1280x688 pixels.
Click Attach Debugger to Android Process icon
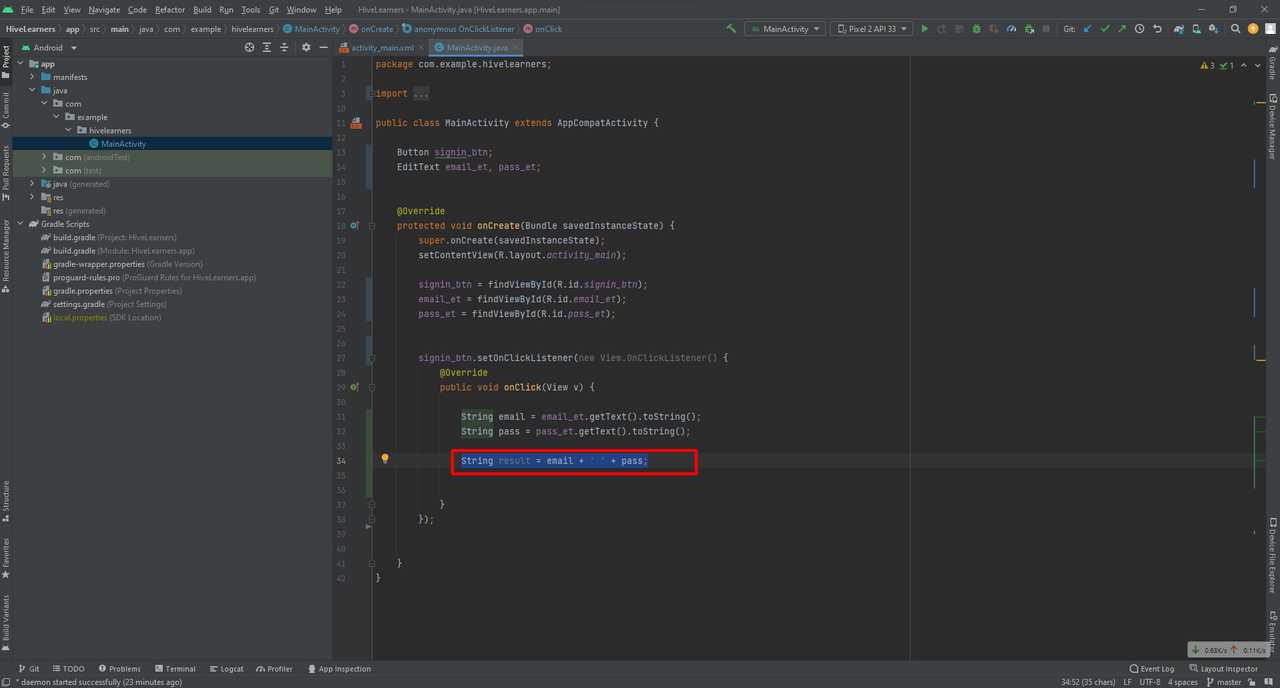click(x=1029, y=29)
